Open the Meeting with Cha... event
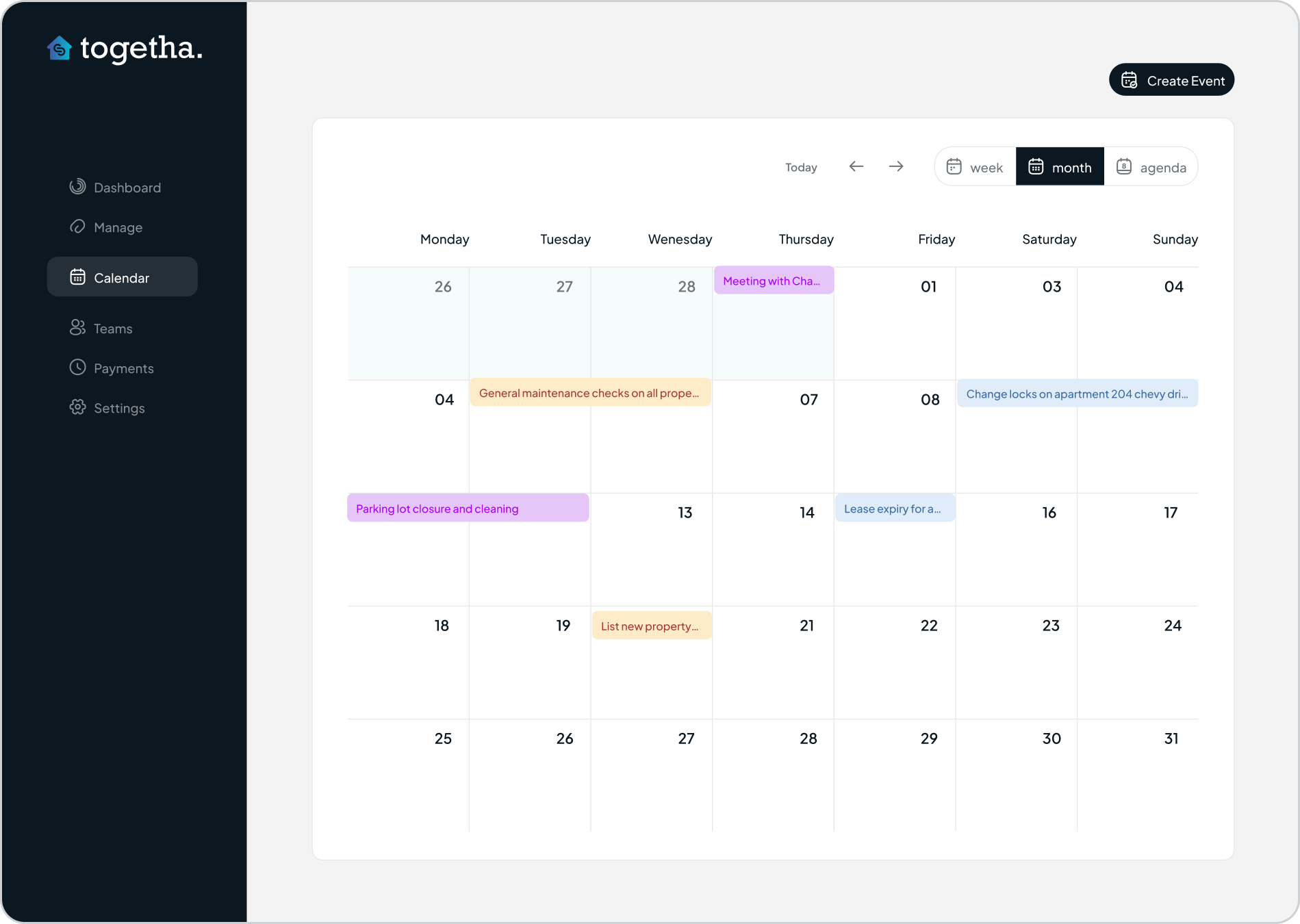The height and width of the screenshot is (924, 1300). pos(774,281)
